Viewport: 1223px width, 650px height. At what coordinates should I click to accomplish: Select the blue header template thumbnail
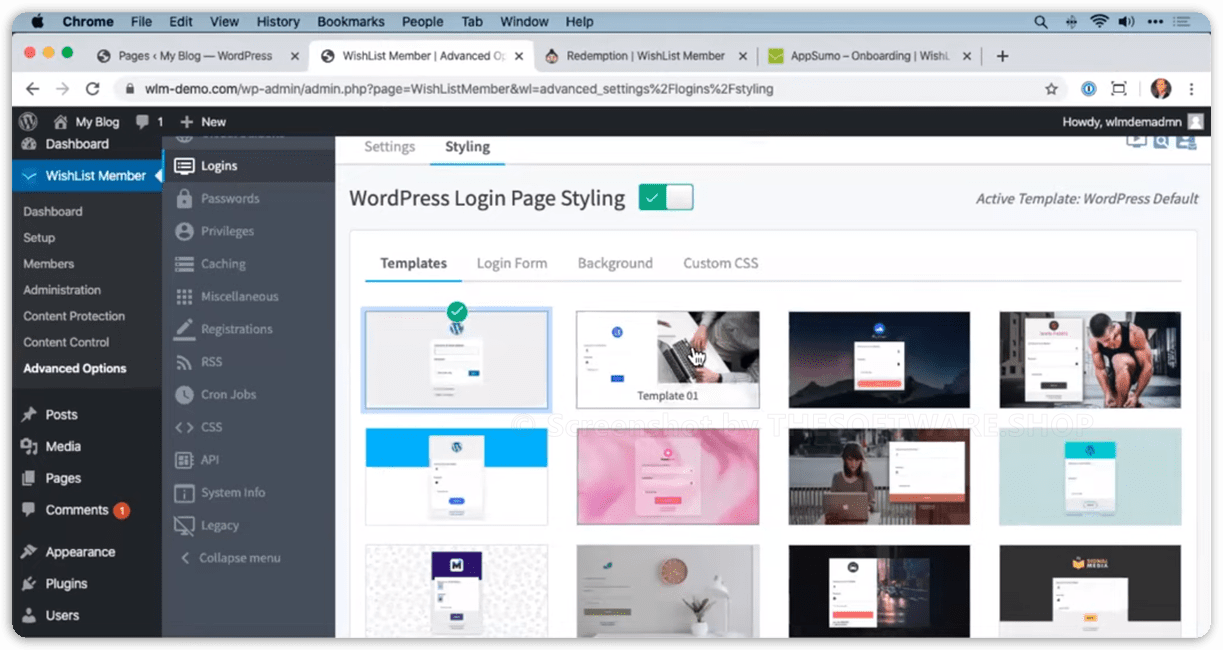pyautogui.click(x=456, y=476)
